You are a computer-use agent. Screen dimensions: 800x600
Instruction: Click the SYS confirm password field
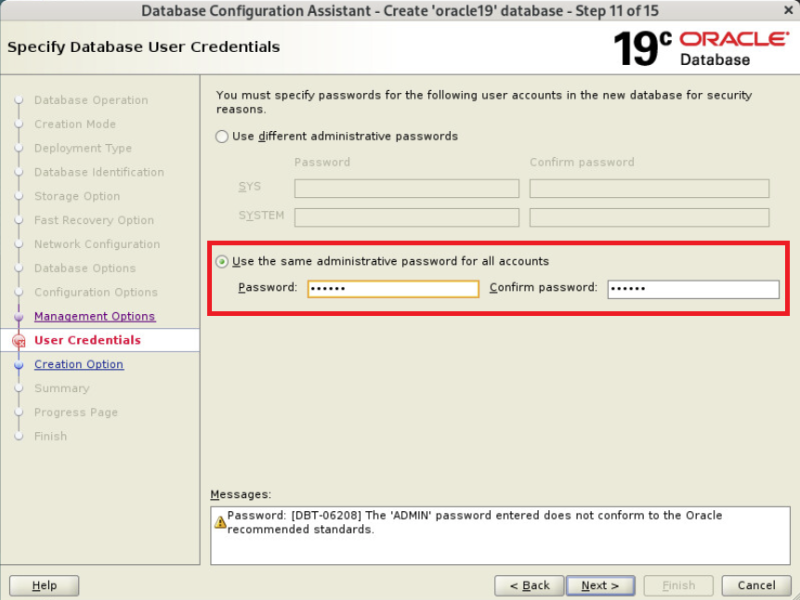(x=649, y=188)
